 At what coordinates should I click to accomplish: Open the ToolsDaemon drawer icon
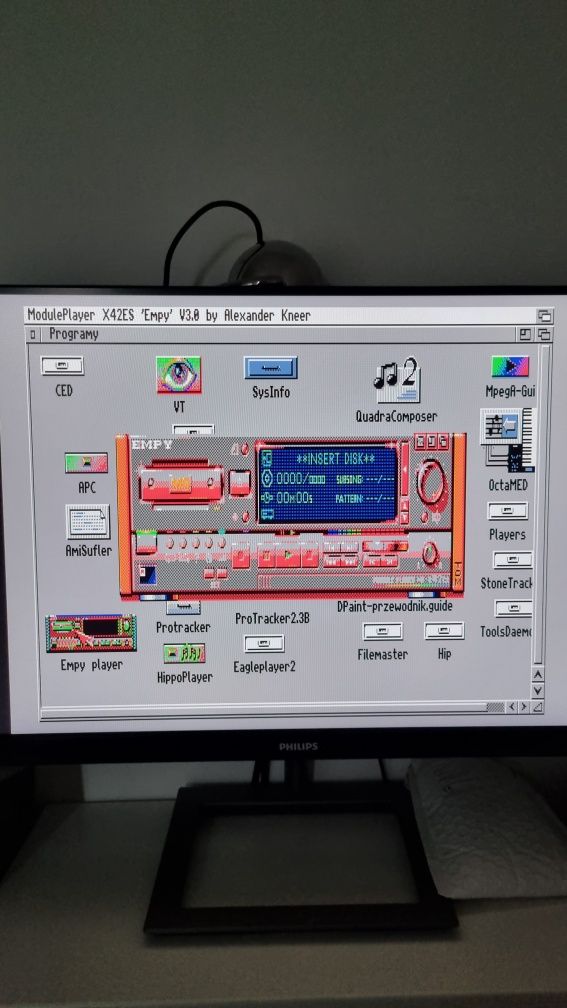[514, 608]
